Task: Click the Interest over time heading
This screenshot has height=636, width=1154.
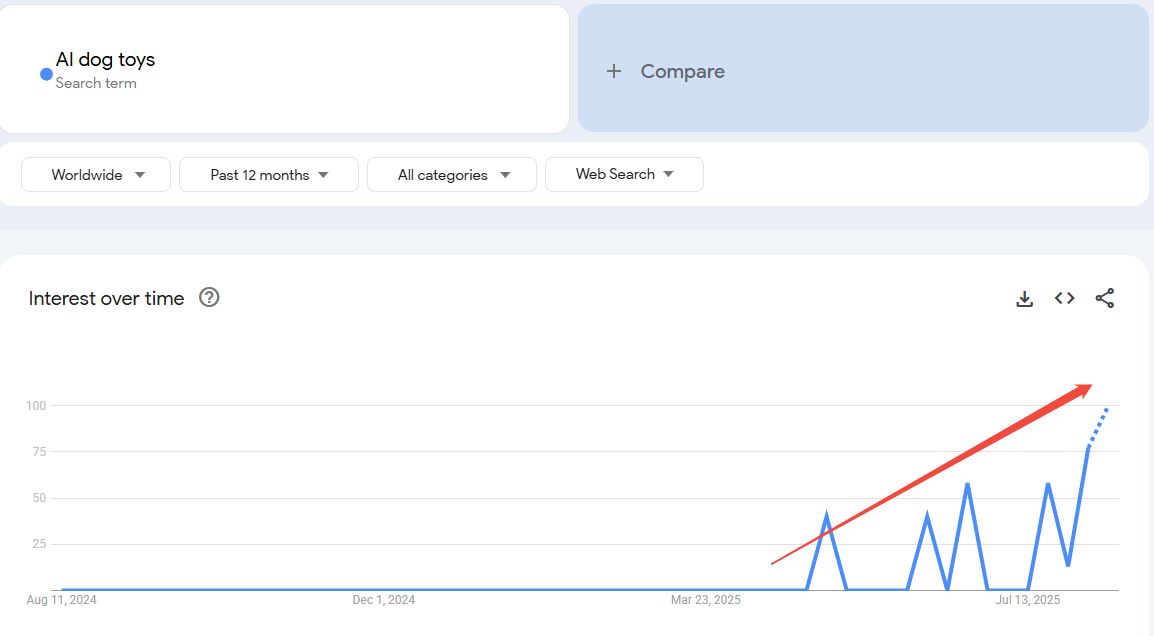Action: click(x=106, y=298)
